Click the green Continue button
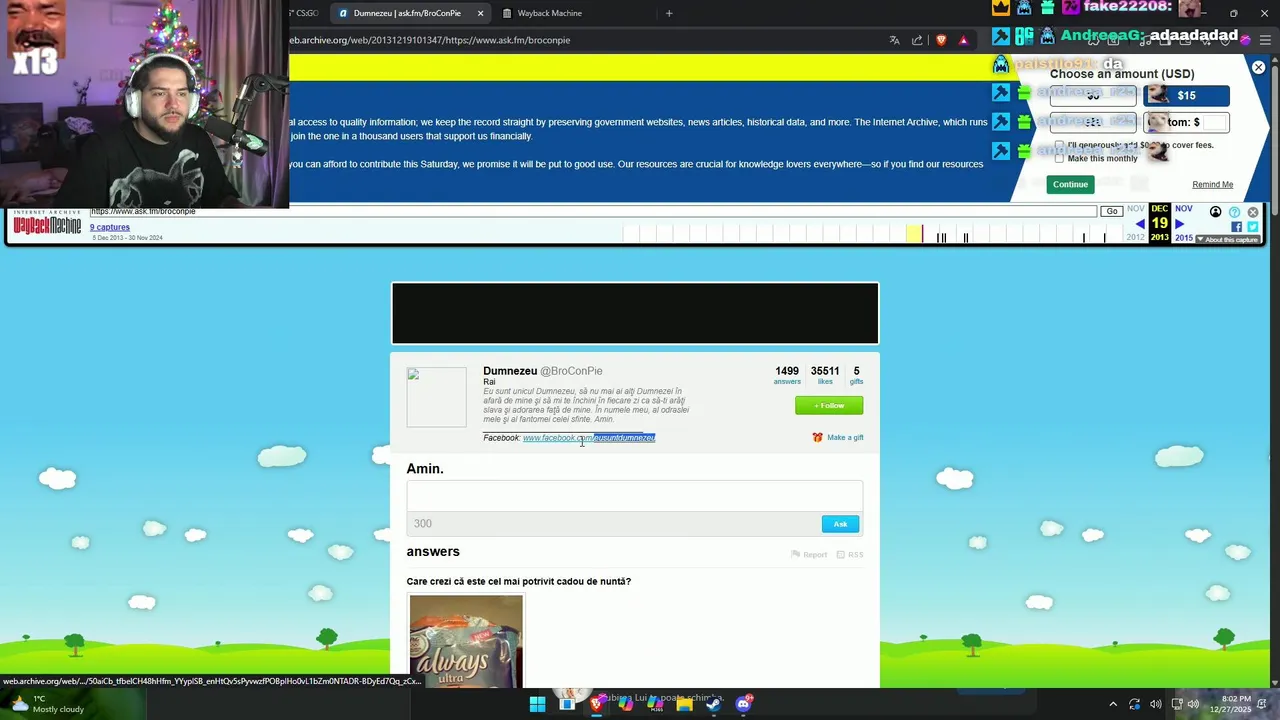 1070,184
